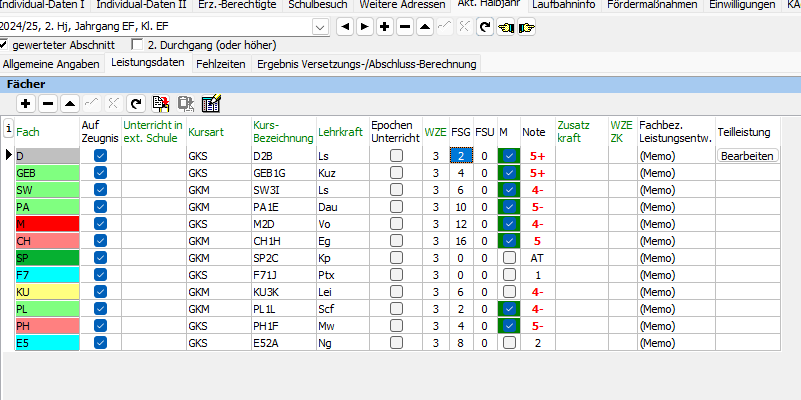Add a subject with Fächer plus icon
Image resolution: width=801 pixels, height=400 pixels.
click(26, 104)
